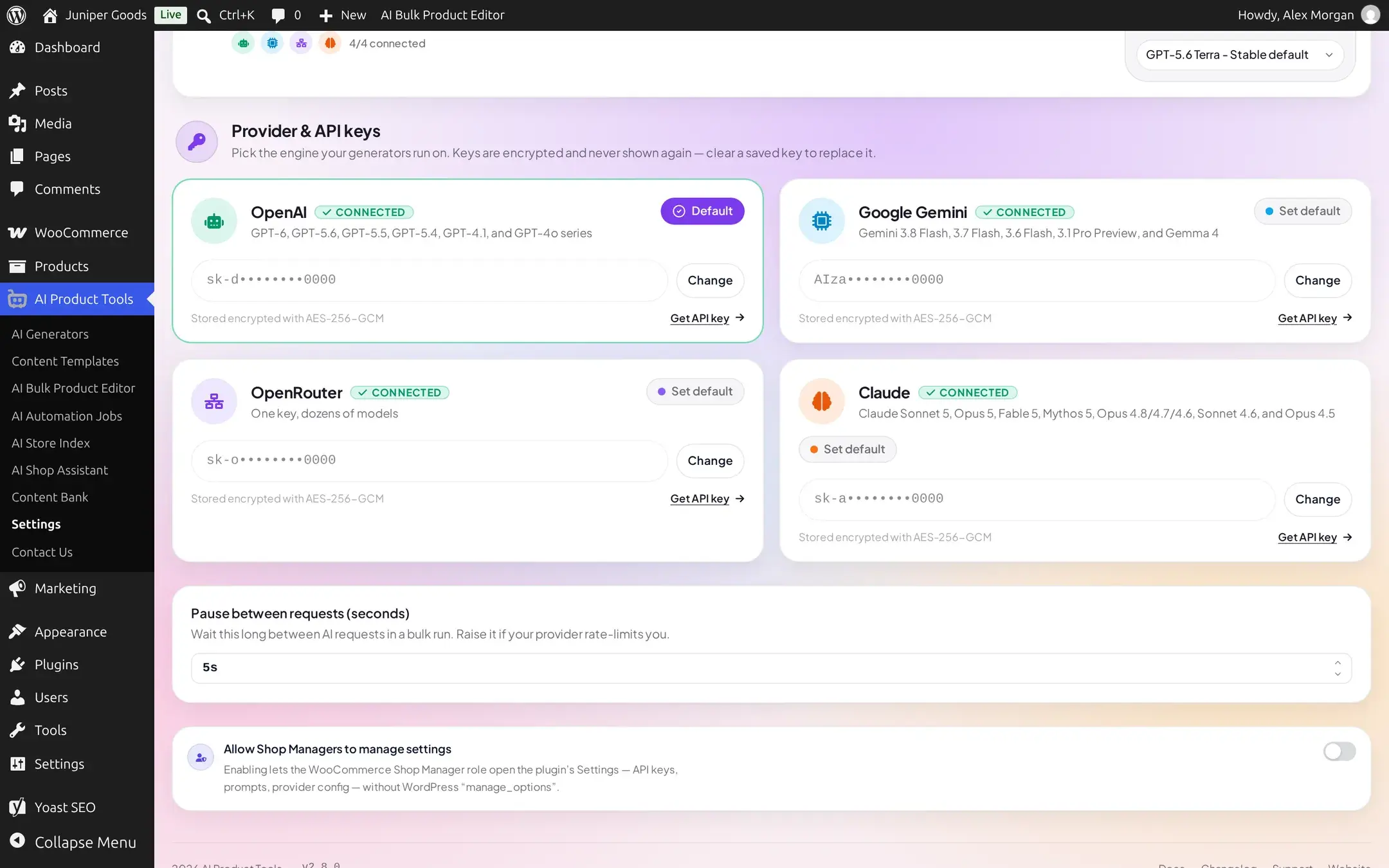Toggle Allow Shop Managers to manage settings
This screenshot has width=1389, height=868.
coord(1339,751)
